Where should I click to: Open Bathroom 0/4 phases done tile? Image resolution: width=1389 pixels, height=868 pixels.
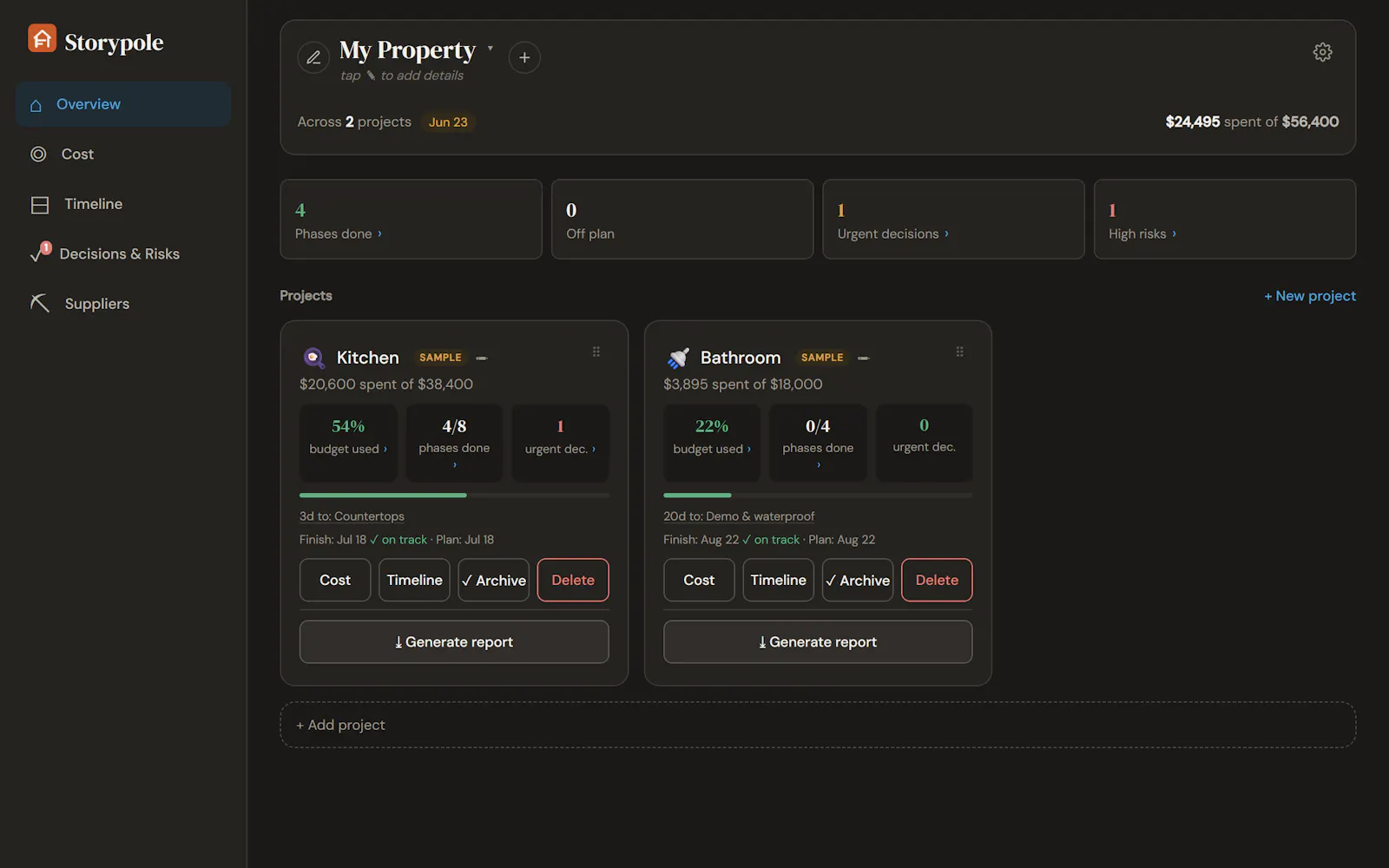(818, 443)
